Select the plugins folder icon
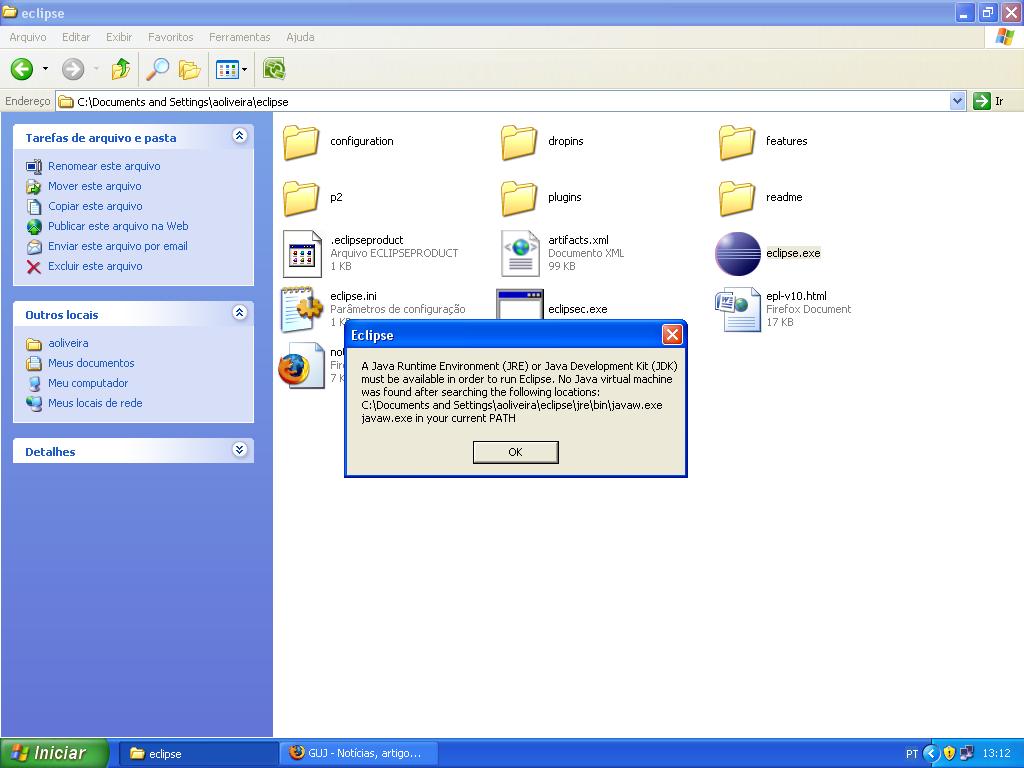 [519, 199]
